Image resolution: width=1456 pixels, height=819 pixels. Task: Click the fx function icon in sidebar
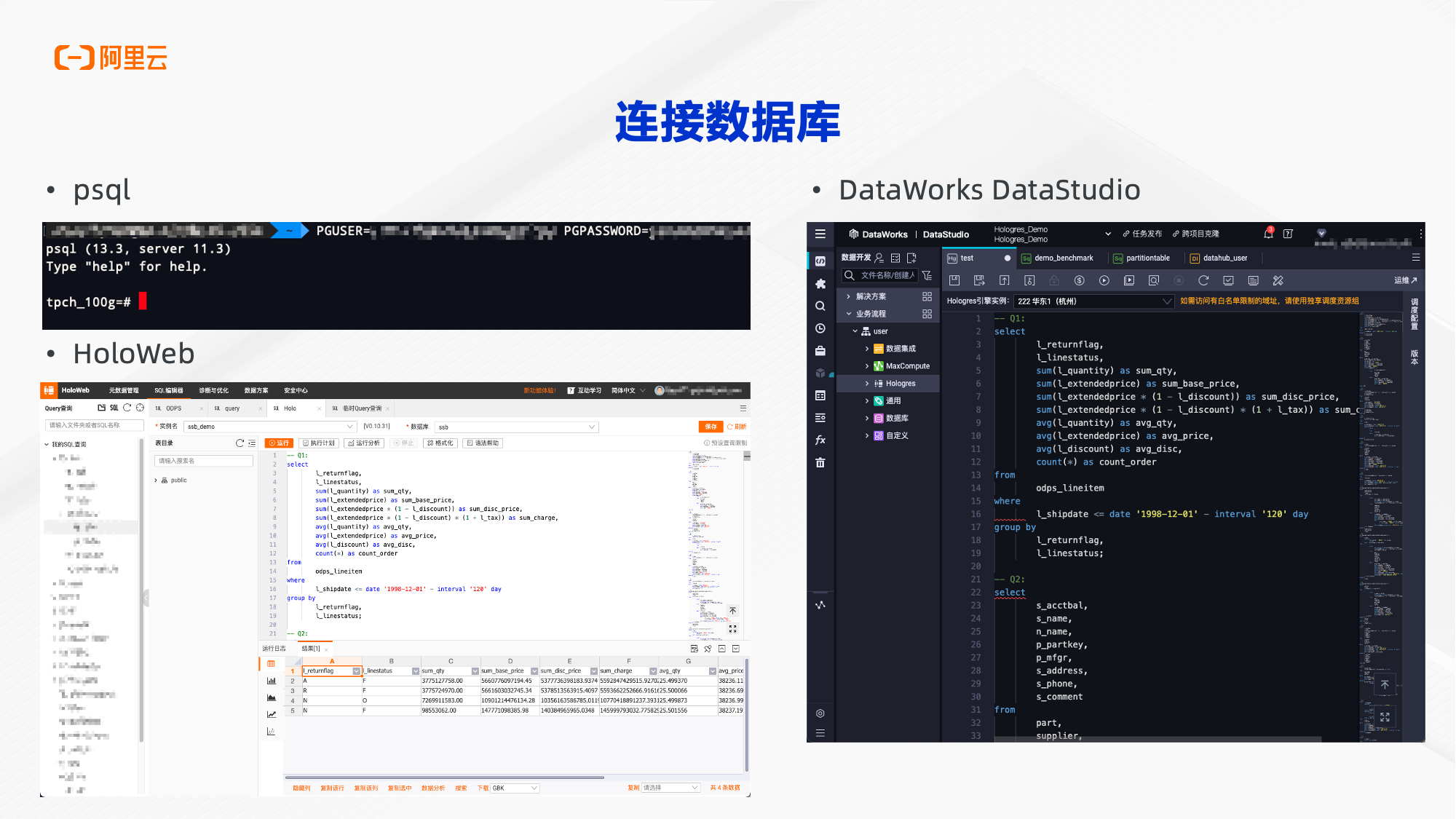coord(820,440)
